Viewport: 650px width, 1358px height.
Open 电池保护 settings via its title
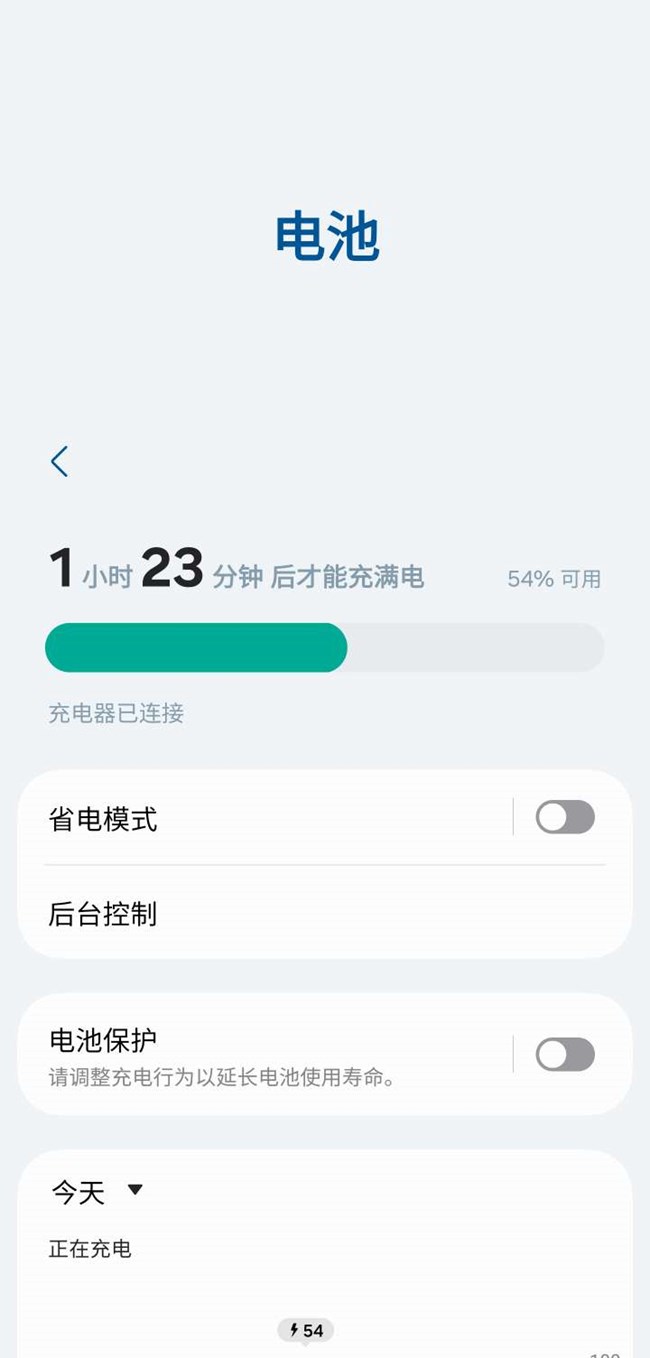tap(103, 1040)
